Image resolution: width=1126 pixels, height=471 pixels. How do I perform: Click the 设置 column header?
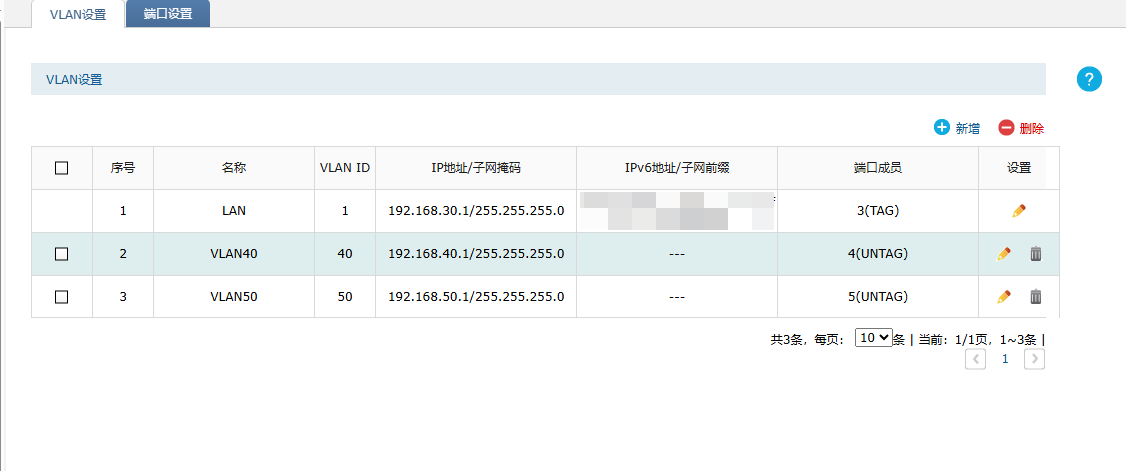pyautogui.click(x=1019, y=168)
